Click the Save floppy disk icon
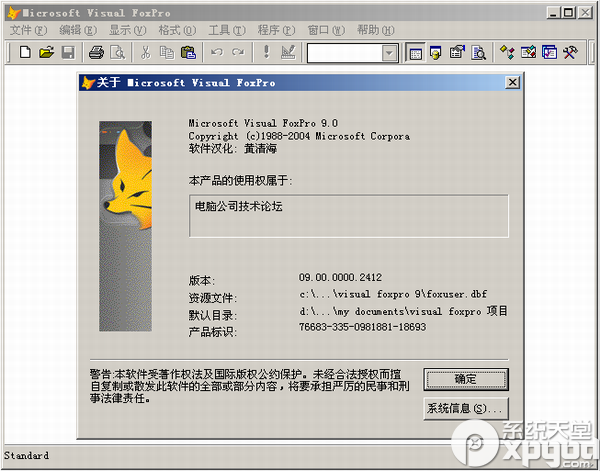 tap(68, 52)
